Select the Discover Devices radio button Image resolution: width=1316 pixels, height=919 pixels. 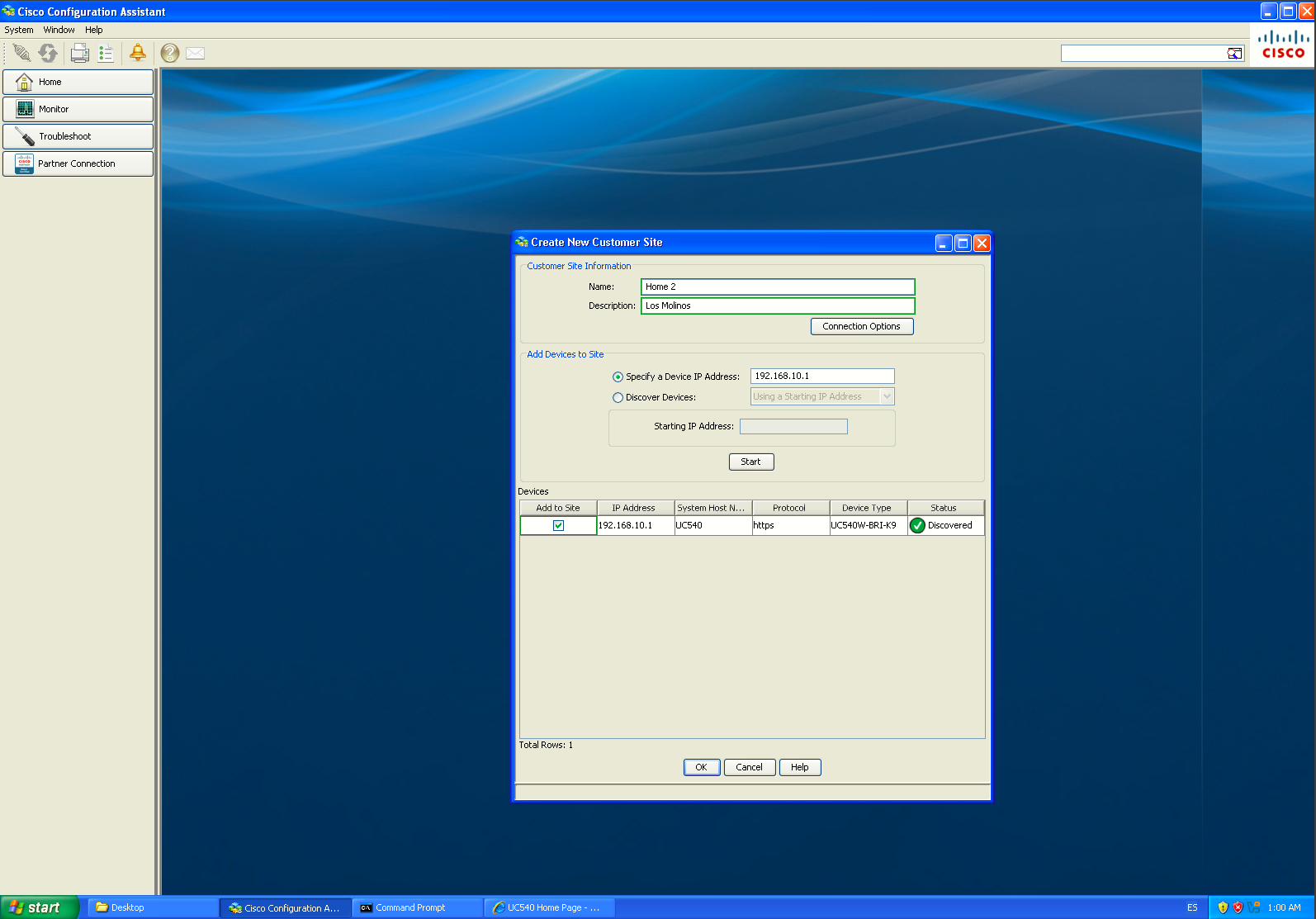(x=618, y=397)
